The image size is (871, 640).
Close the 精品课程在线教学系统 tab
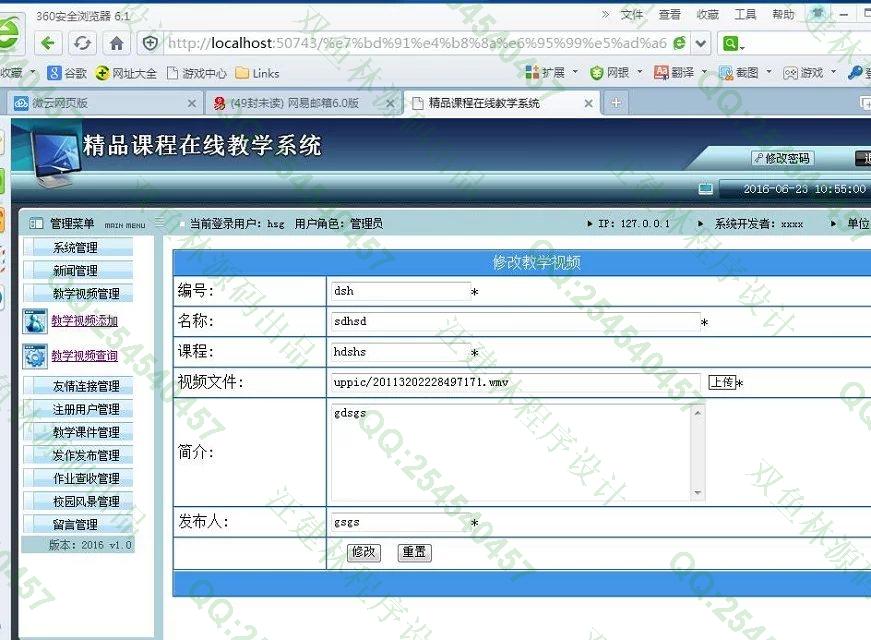point(589,103)
